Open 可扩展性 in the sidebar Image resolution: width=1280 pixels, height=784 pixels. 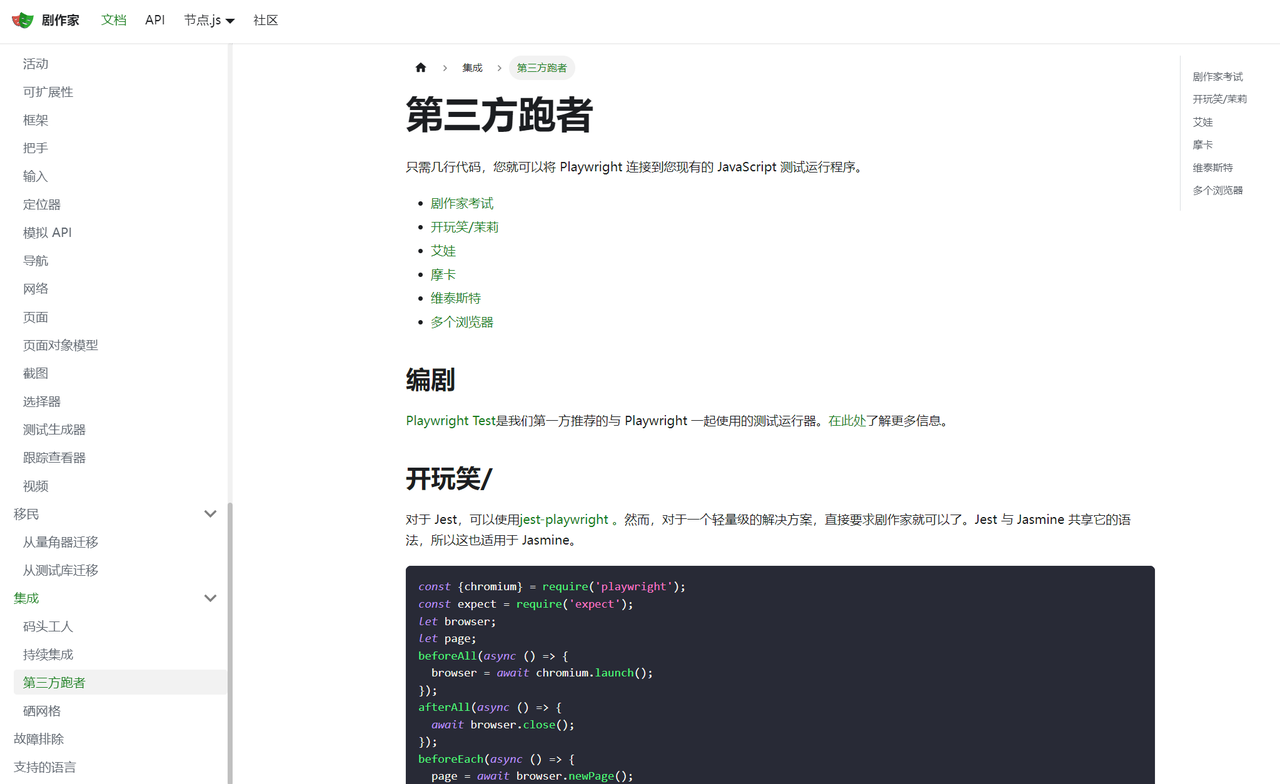coord(48,92)
